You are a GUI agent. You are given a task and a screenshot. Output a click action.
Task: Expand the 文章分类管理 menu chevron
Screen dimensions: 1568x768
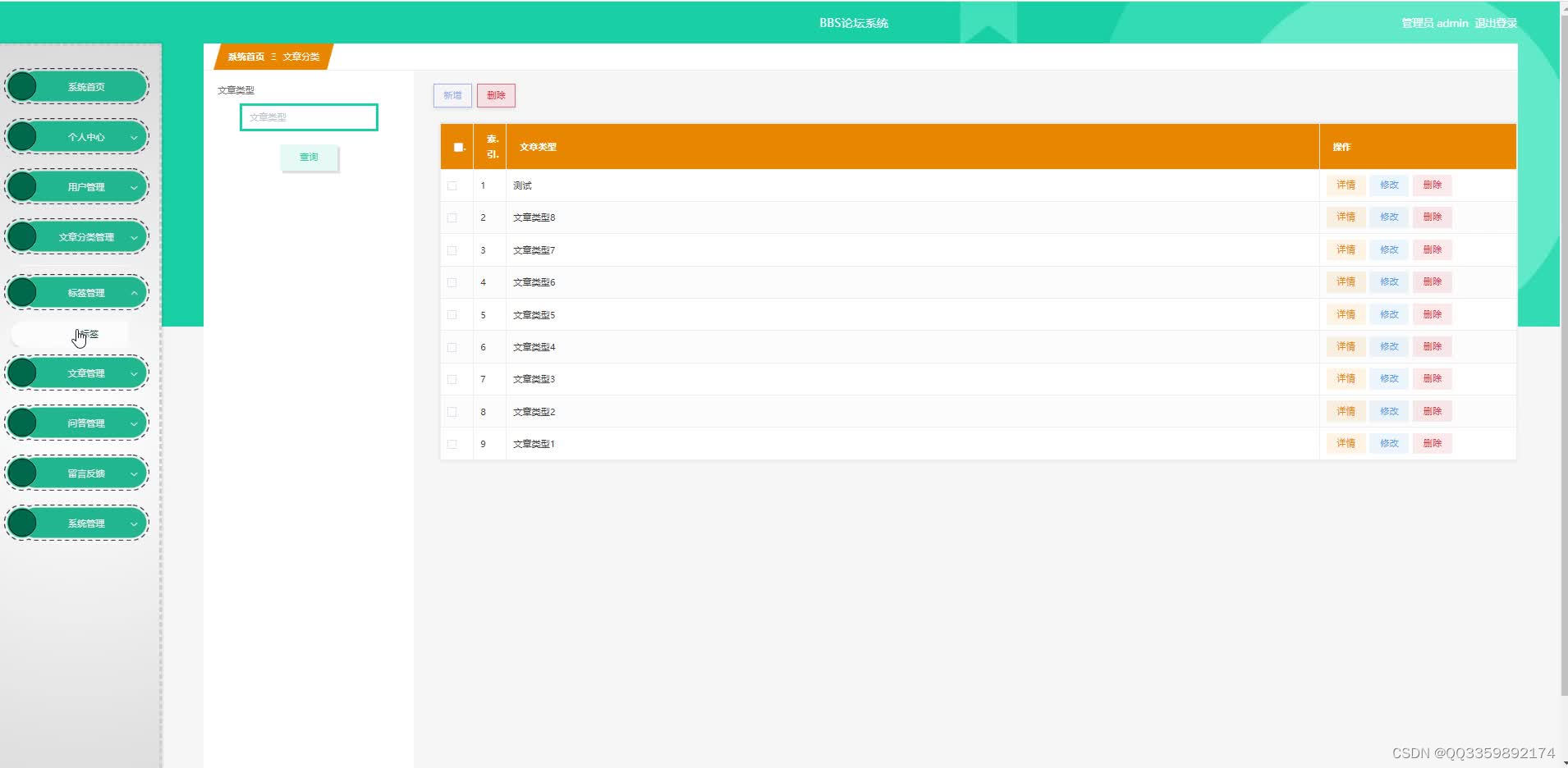[x=134, y=238]
